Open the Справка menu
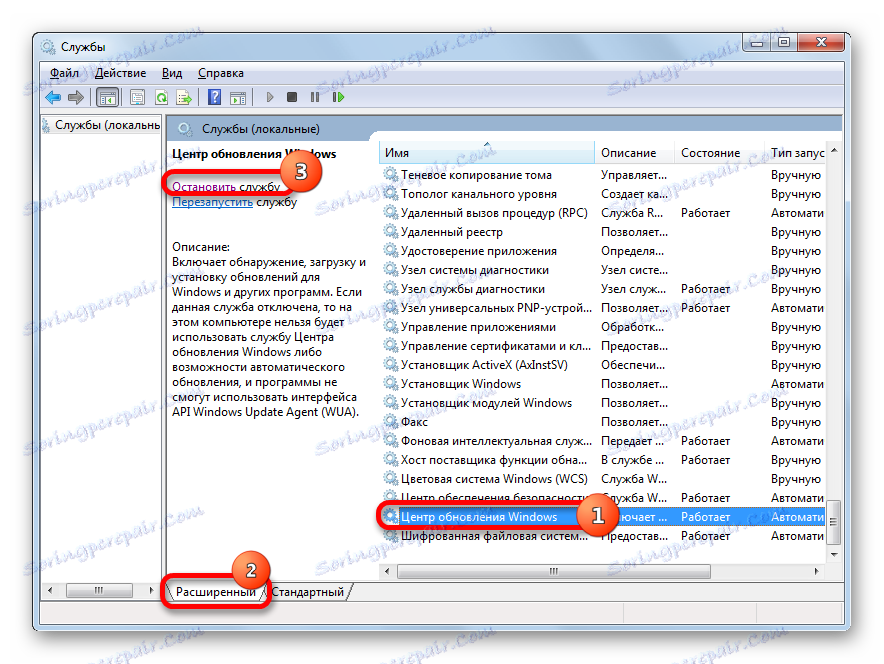The height and width of the screenshot is (664, 884). 220,73
